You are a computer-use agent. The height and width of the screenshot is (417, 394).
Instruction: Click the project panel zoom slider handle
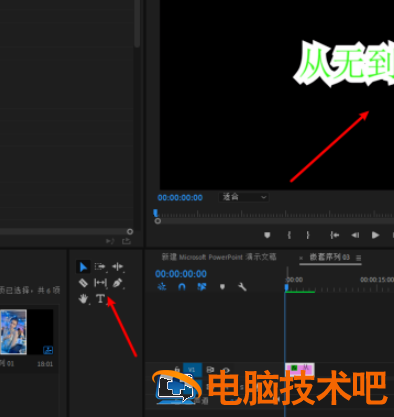[130, 231]
